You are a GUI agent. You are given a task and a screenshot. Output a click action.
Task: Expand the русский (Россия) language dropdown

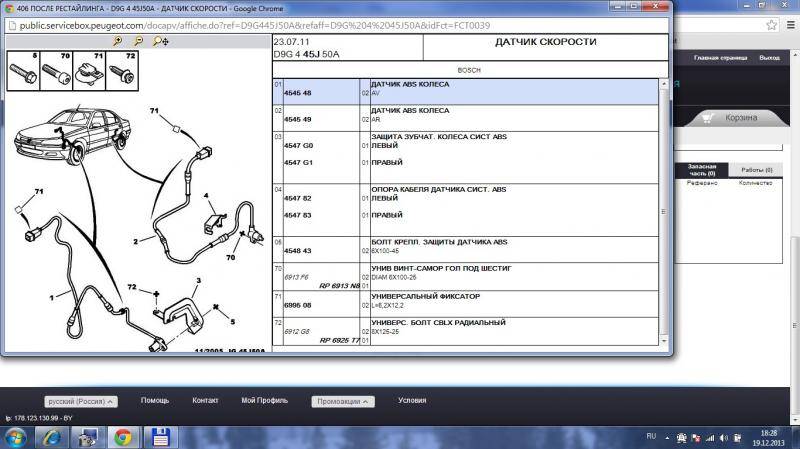click(81, 401)
